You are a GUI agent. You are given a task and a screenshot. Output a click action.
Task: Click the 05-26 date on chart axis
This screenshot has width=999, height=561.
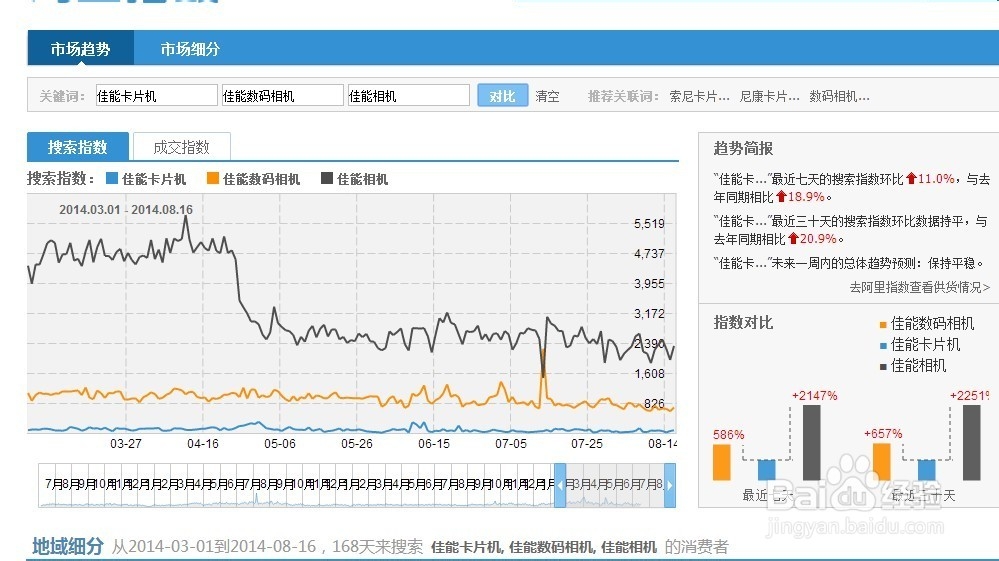point(357,443)
